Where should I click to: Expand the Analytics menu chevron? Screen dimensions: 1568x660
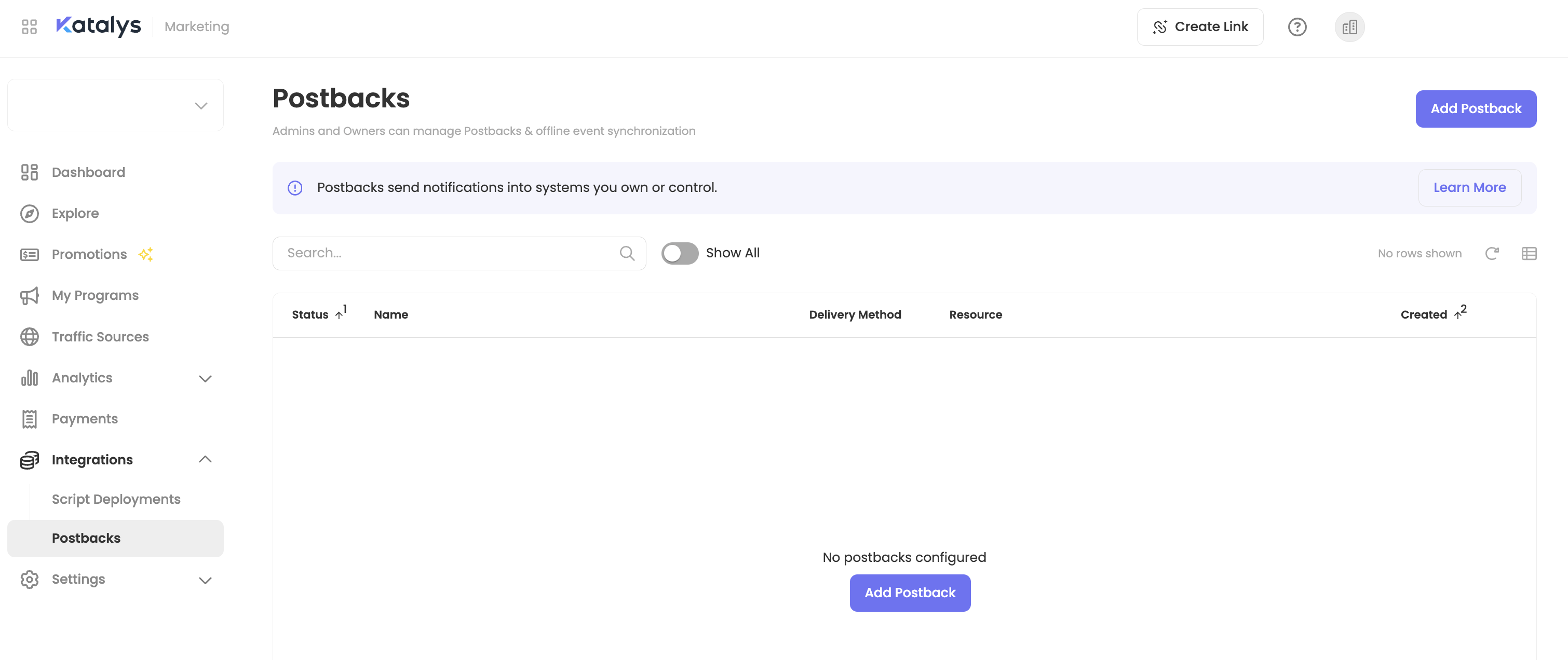(x=205, y=378)
